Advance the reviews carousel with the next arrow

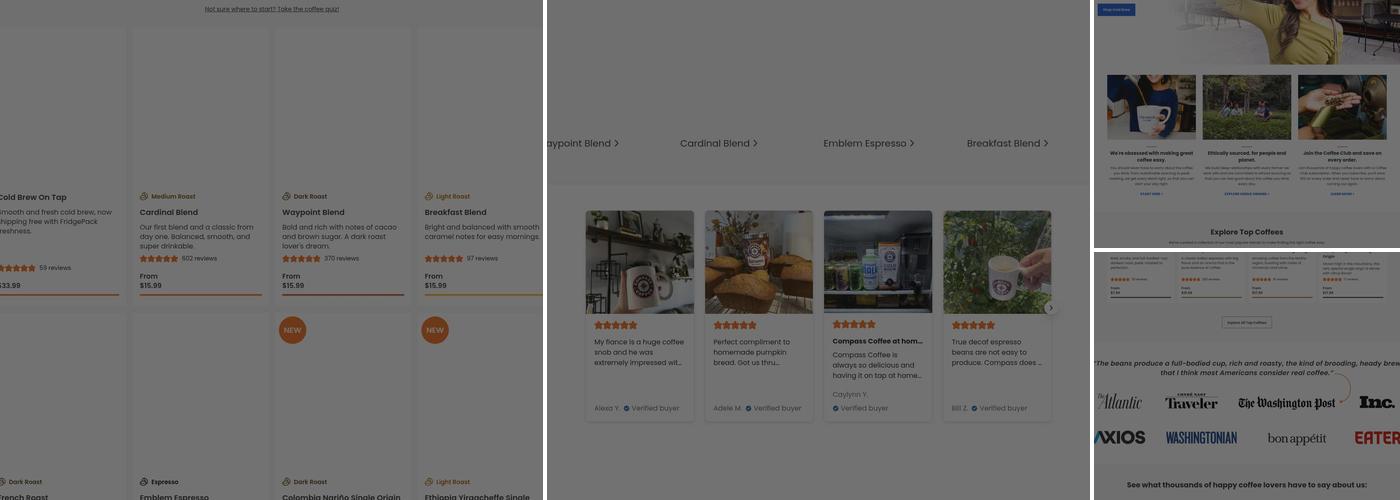(x=1050, y=308)
